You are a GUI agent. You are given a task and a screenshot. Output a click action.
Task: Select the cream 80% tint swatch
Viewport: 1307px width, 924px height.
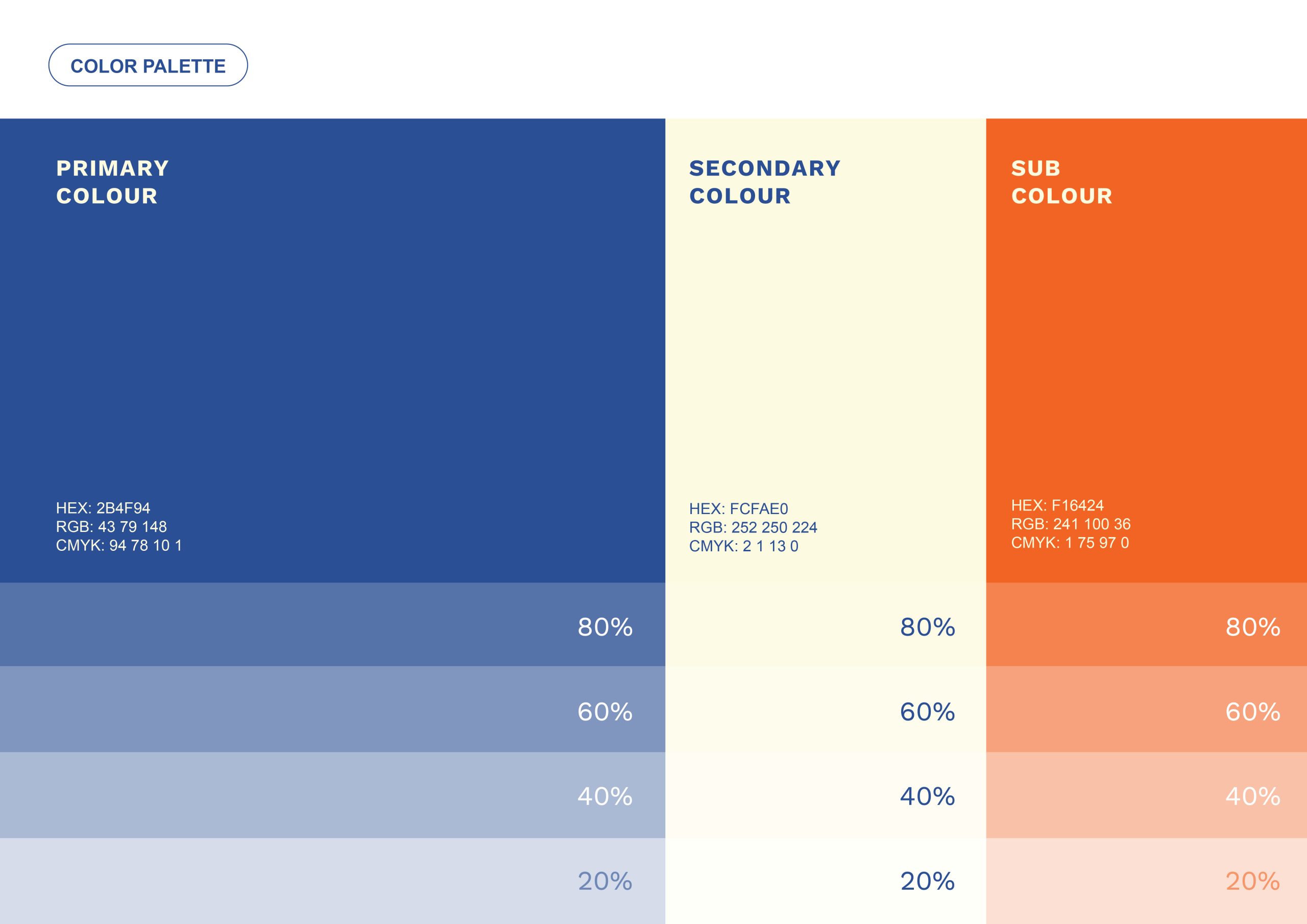(826, 624)
